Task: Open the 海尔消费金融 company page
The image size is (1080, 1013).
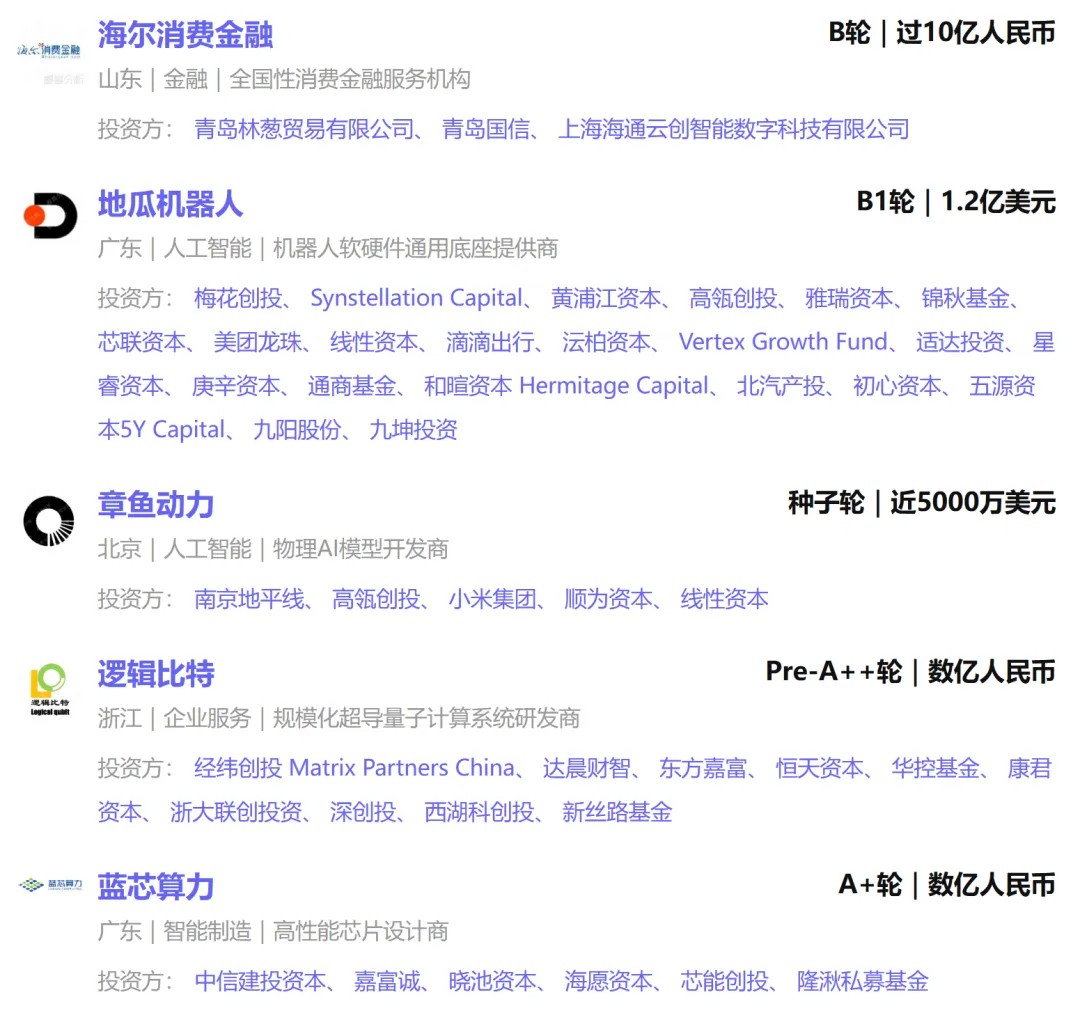Action: pos(187,34)
